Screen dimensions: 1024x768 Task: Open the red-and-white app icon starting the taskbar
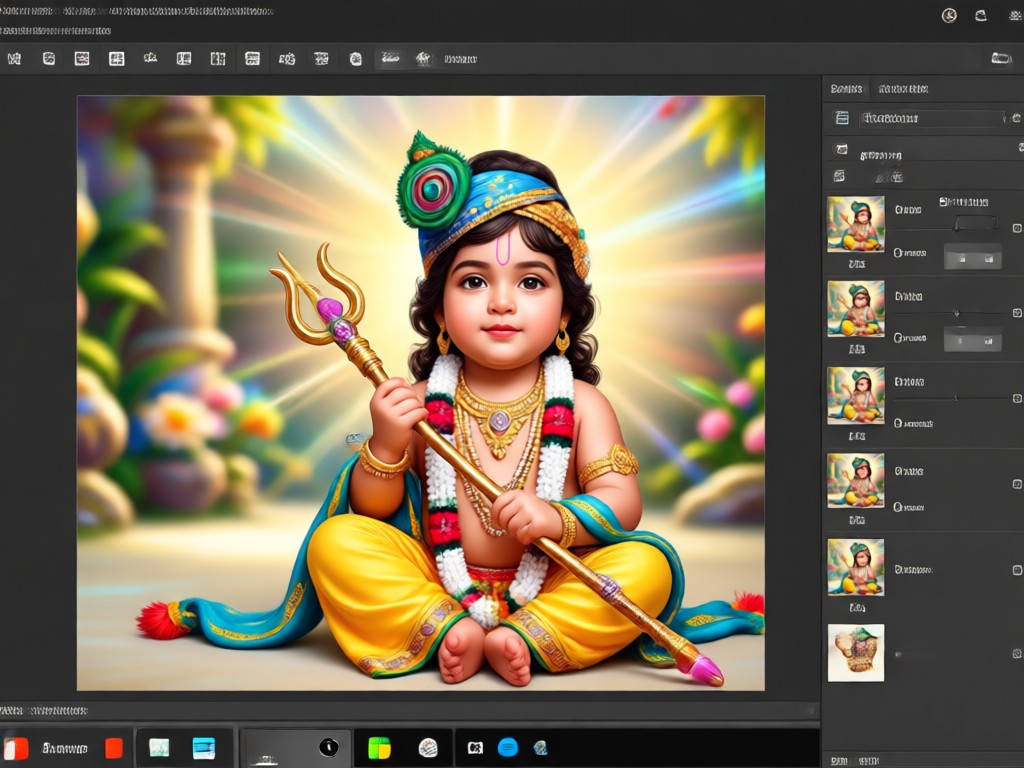[16, 748]
